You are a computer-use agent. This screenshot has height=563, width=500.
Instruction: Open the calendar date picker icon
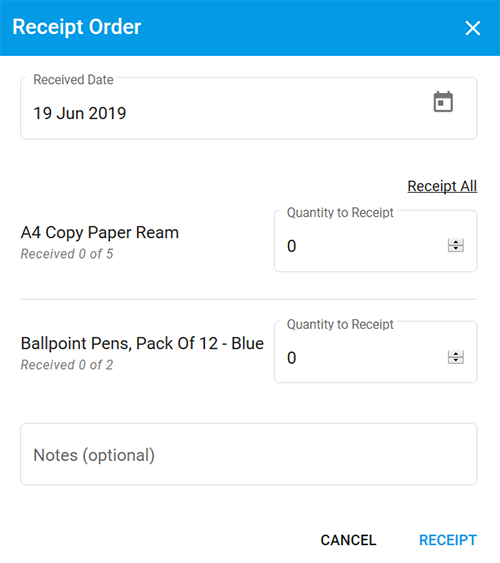click(443, 102)
